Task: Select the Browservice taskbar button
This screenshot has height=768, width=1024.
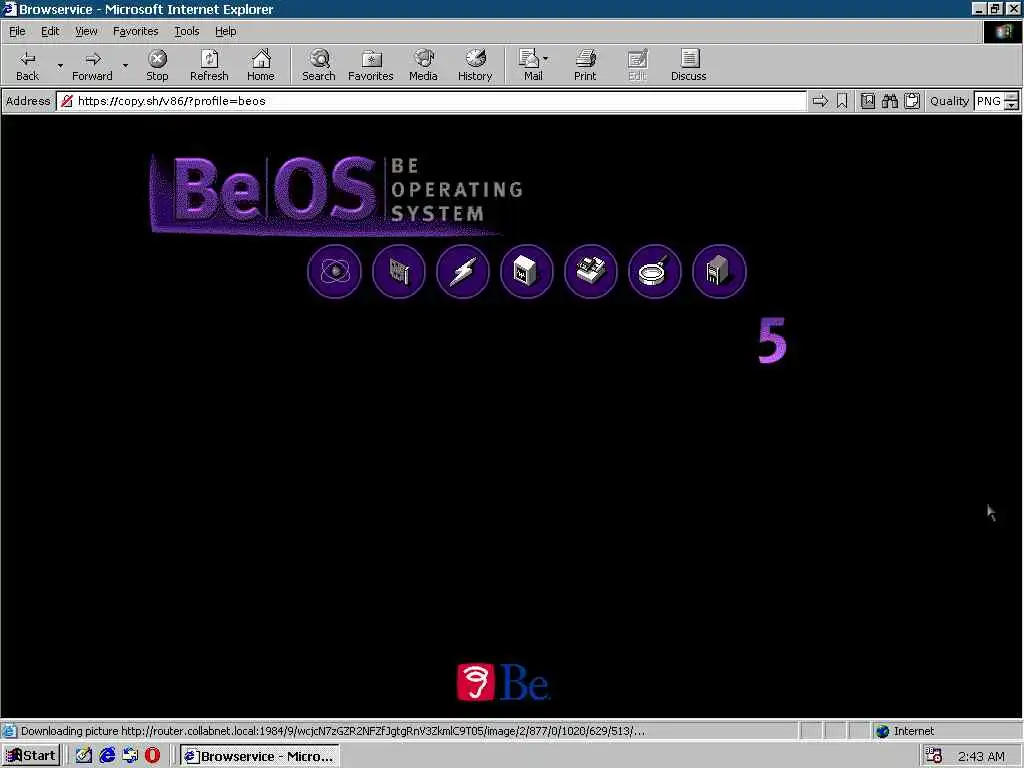Action: coord(260,756)
